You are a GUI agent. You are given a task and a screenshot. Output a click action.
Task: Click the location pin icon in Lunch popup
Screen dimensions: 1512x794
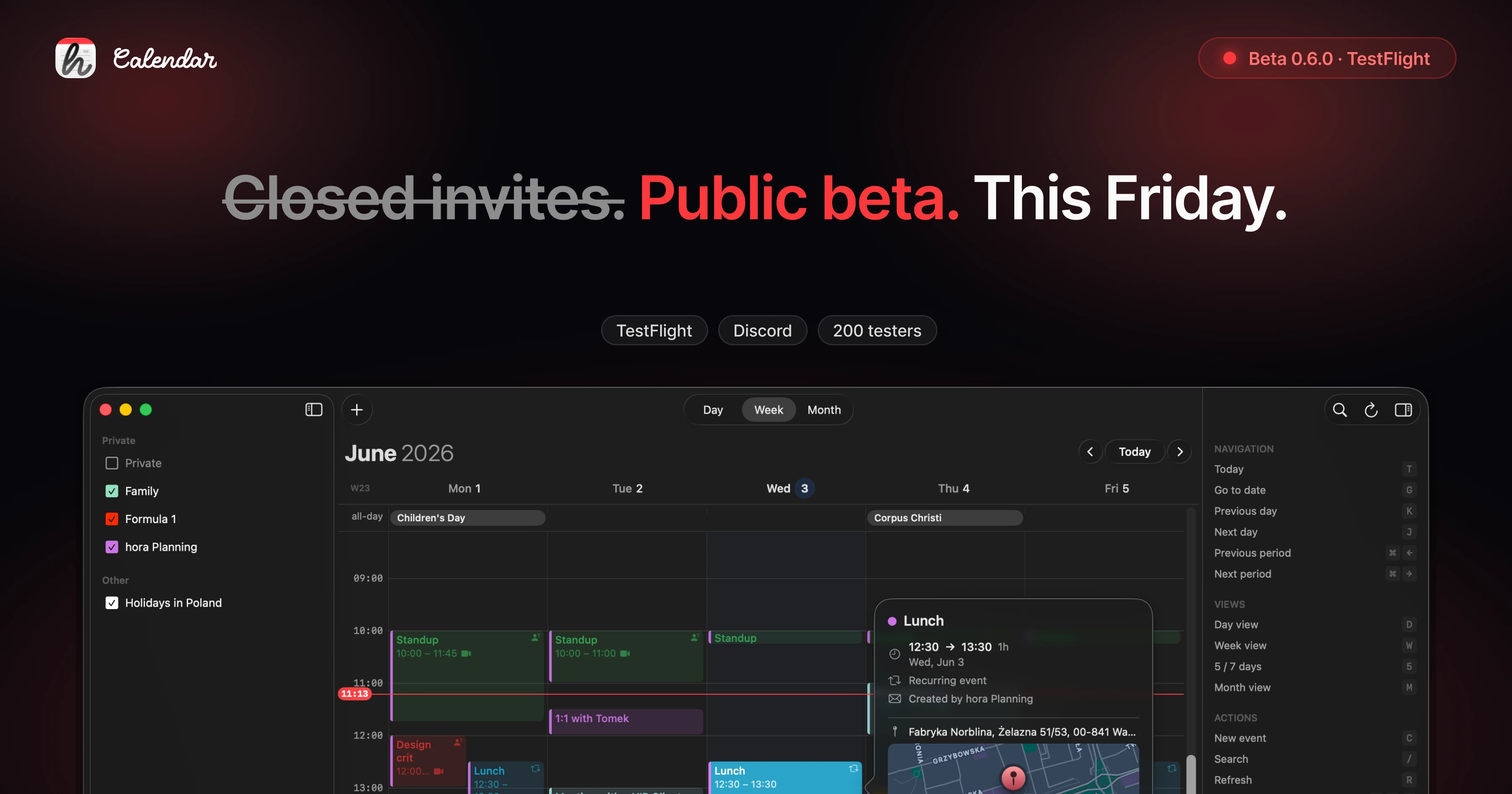tap(895, 732)
